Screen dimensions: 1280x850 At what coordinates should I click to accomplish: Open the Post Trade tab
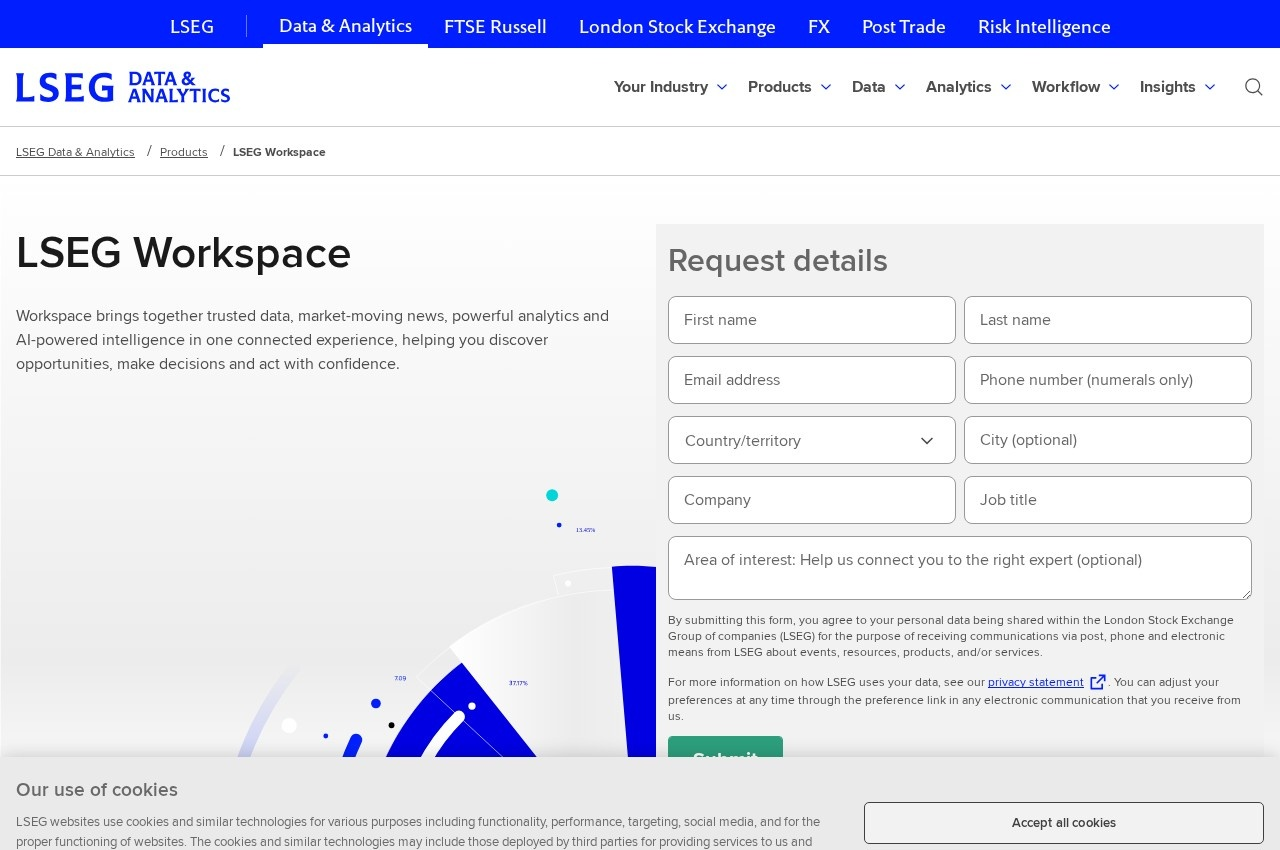pyautogui.click(x=904, y=26)
